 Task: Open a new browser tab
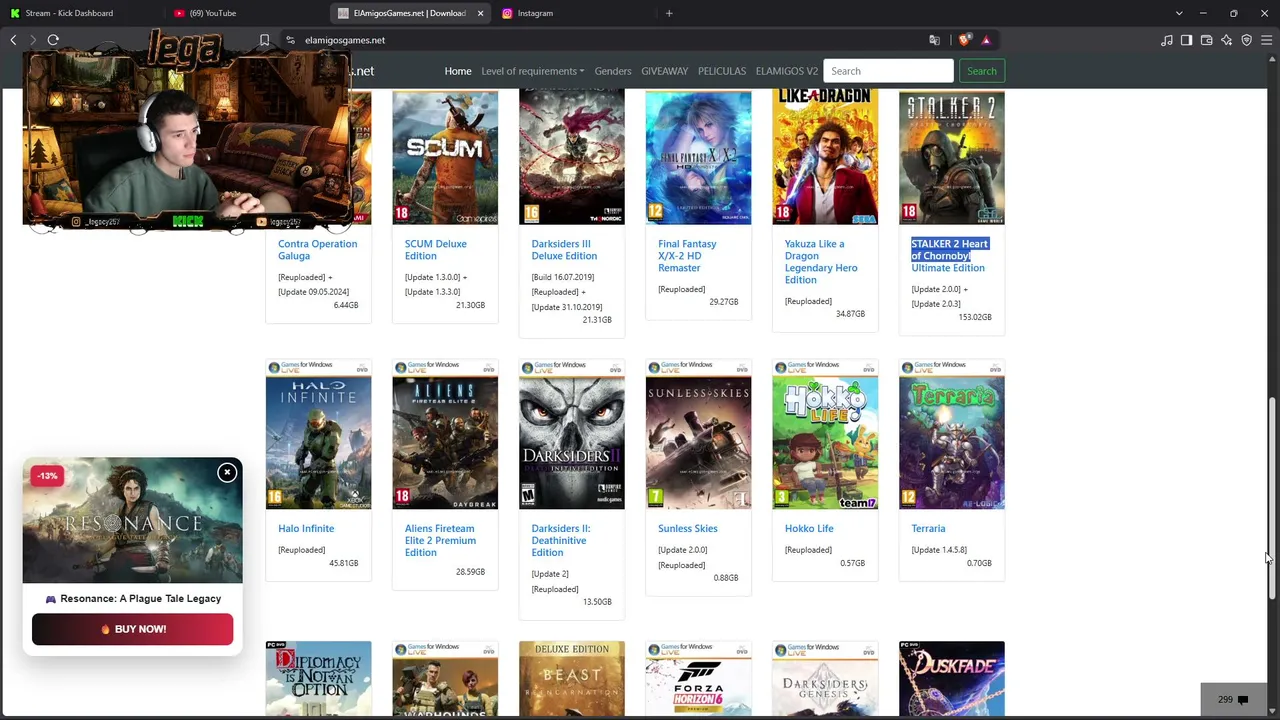point(669,13)
